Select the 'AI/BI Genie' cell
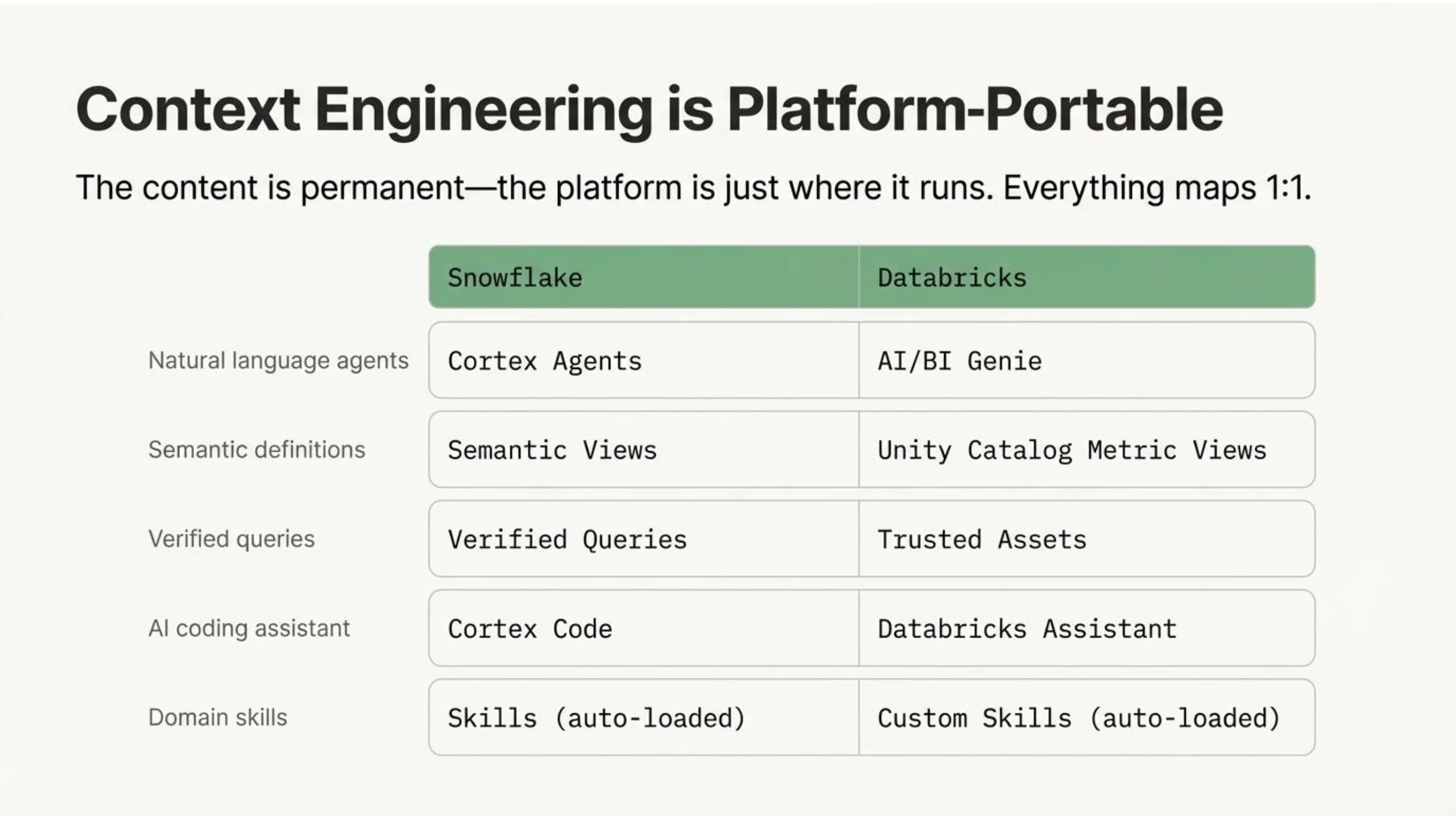Screen dimensions: 1456x819 click(1087, 361)
